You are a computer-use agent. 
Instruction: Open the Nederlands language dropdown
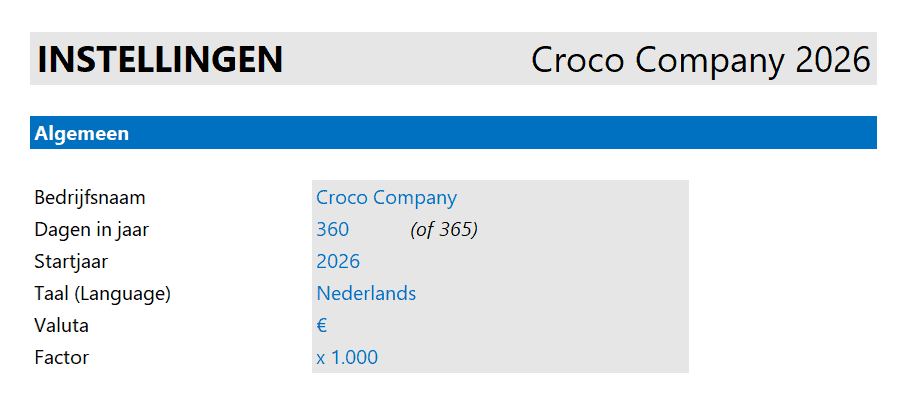click(x=366, y=294)
